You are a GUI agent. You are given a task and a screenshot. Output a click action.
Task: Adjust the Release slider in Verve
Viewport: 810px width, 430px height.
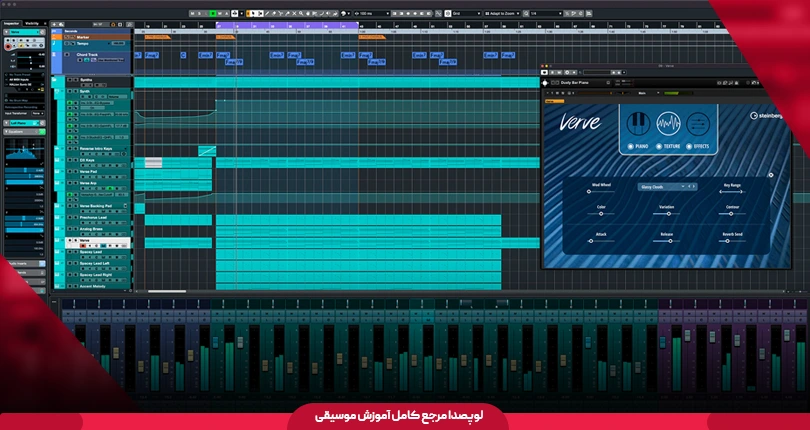[666, 241]
